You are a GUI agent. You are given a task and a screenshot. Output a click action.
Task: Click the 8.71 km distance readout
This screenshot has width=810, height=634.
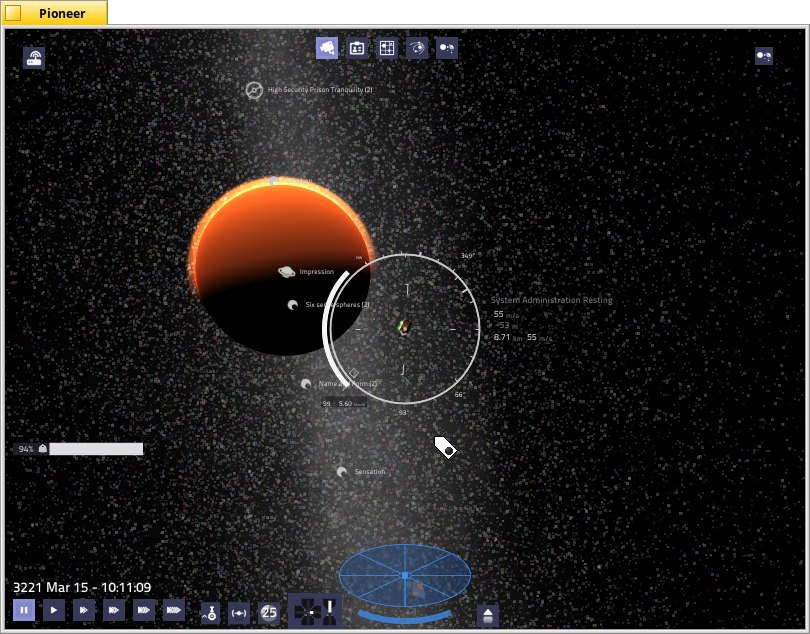tap(508, 337)
